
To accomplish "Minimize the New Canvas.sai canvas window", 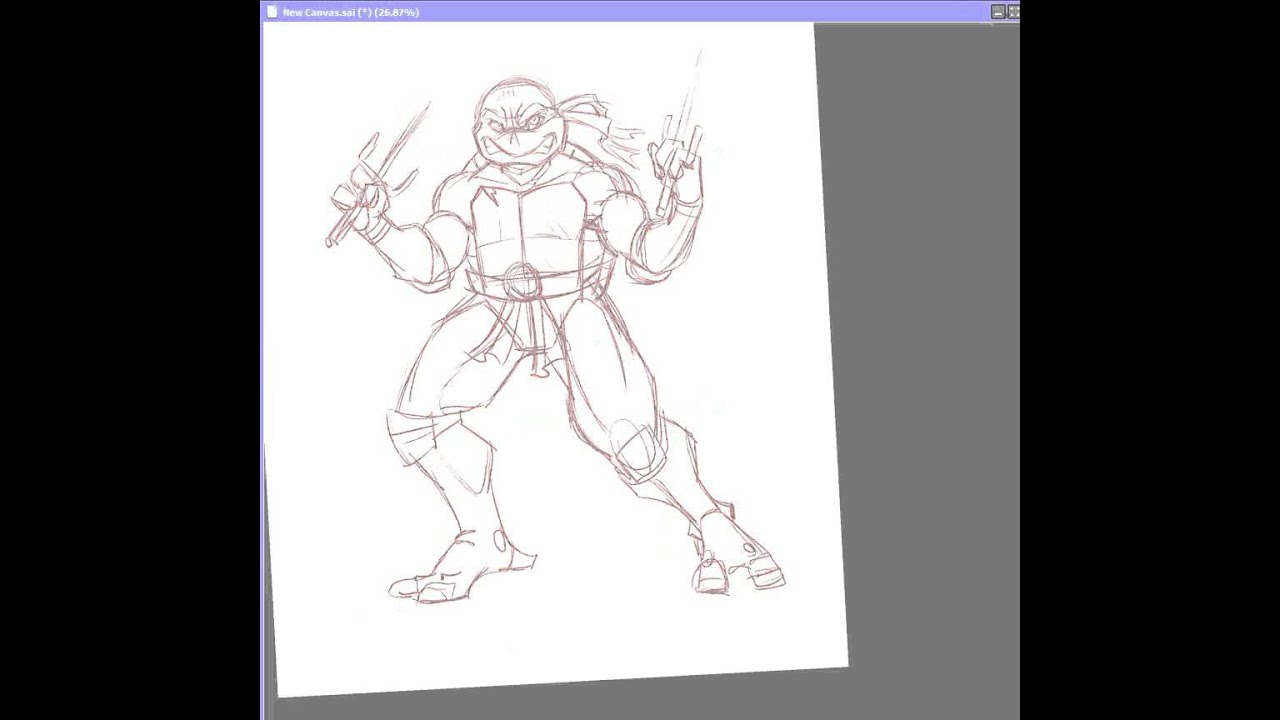I will tap(998, 12).
